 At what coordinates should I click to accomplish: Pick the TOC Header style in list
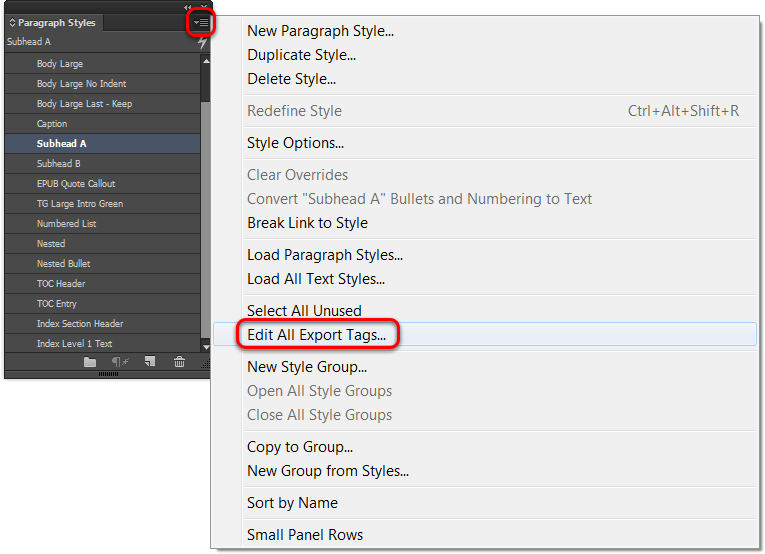pos(61,284)
